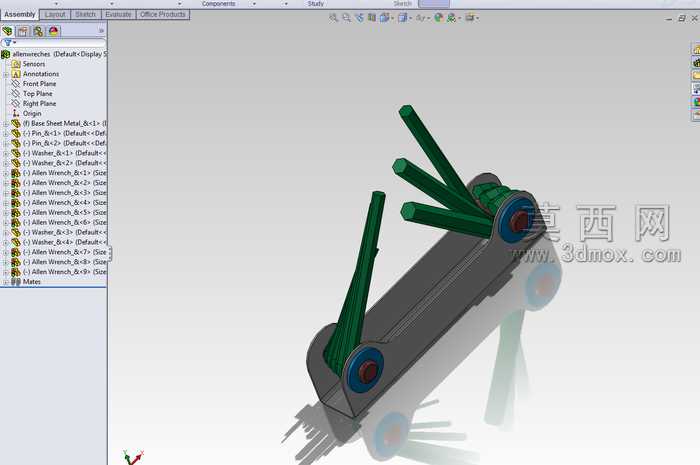Open Appearances task pane sphere icon
This screenshot has height=465, width=700.
point(696,102)
